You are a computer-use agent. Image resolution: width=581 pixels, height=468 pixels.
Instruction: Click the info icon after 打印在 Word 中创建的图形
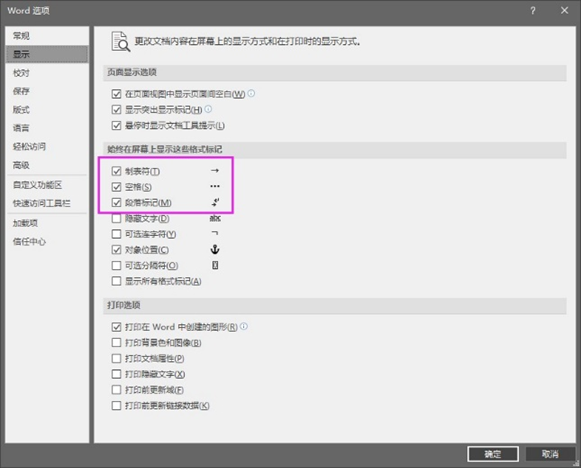243,326
